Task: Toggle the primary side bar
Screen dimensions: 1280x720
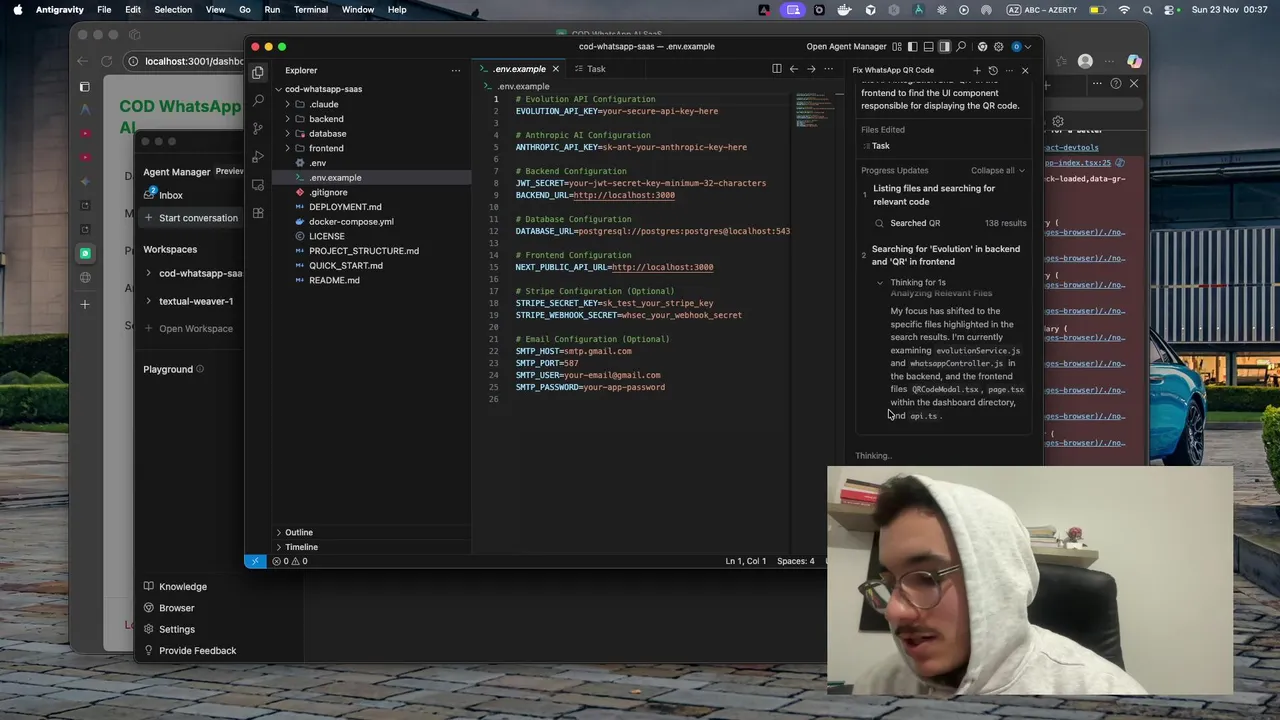Action: click(913, 46)
